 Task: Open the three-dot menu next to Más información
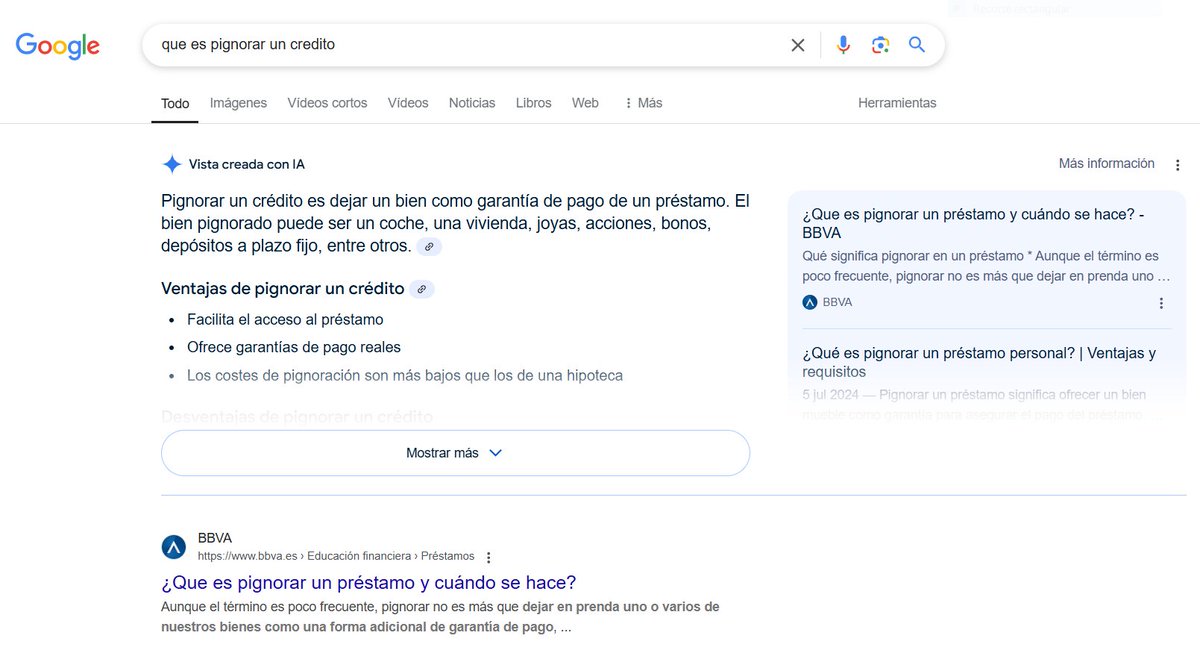(x=1177, y=164)
